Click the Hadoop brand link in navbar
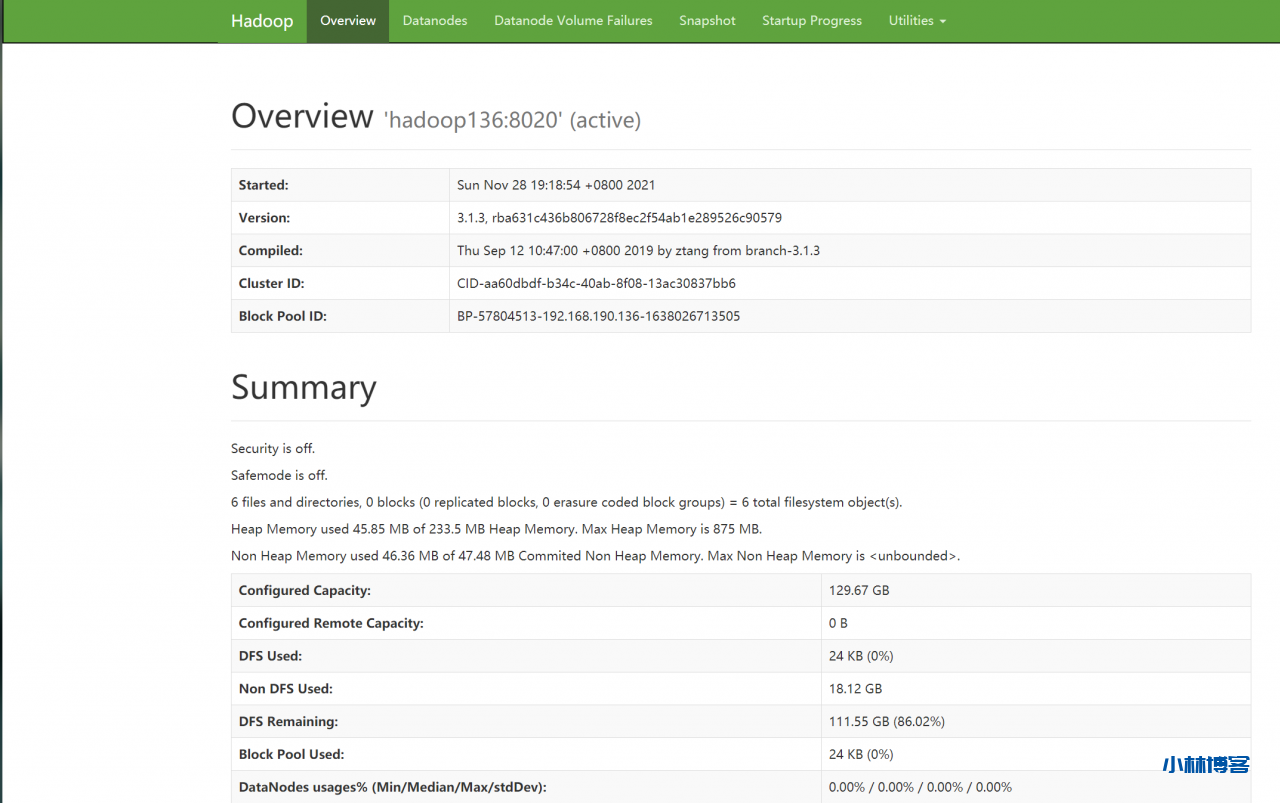The width and height of the screenshot is (1280, 803). 262,21
